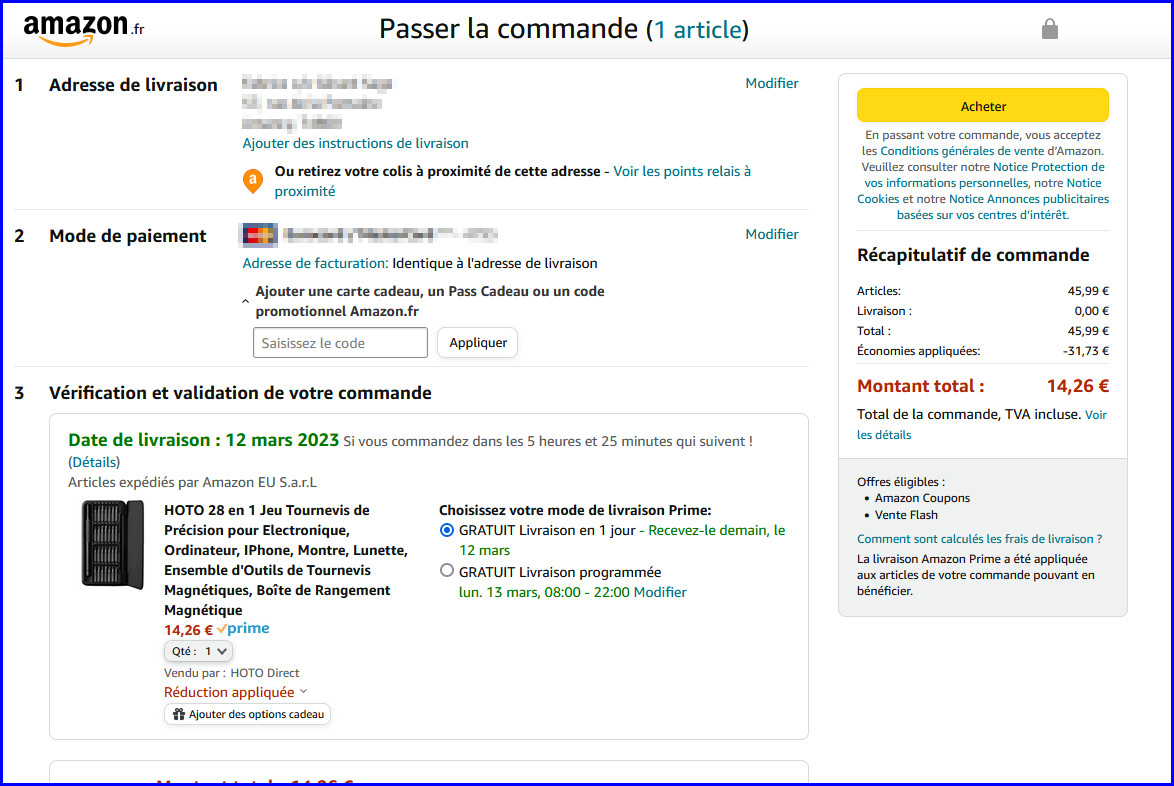This screenshot has height=786, width=1174.
Task: Open Conditions générales de vente link
Action: point(962,151)
